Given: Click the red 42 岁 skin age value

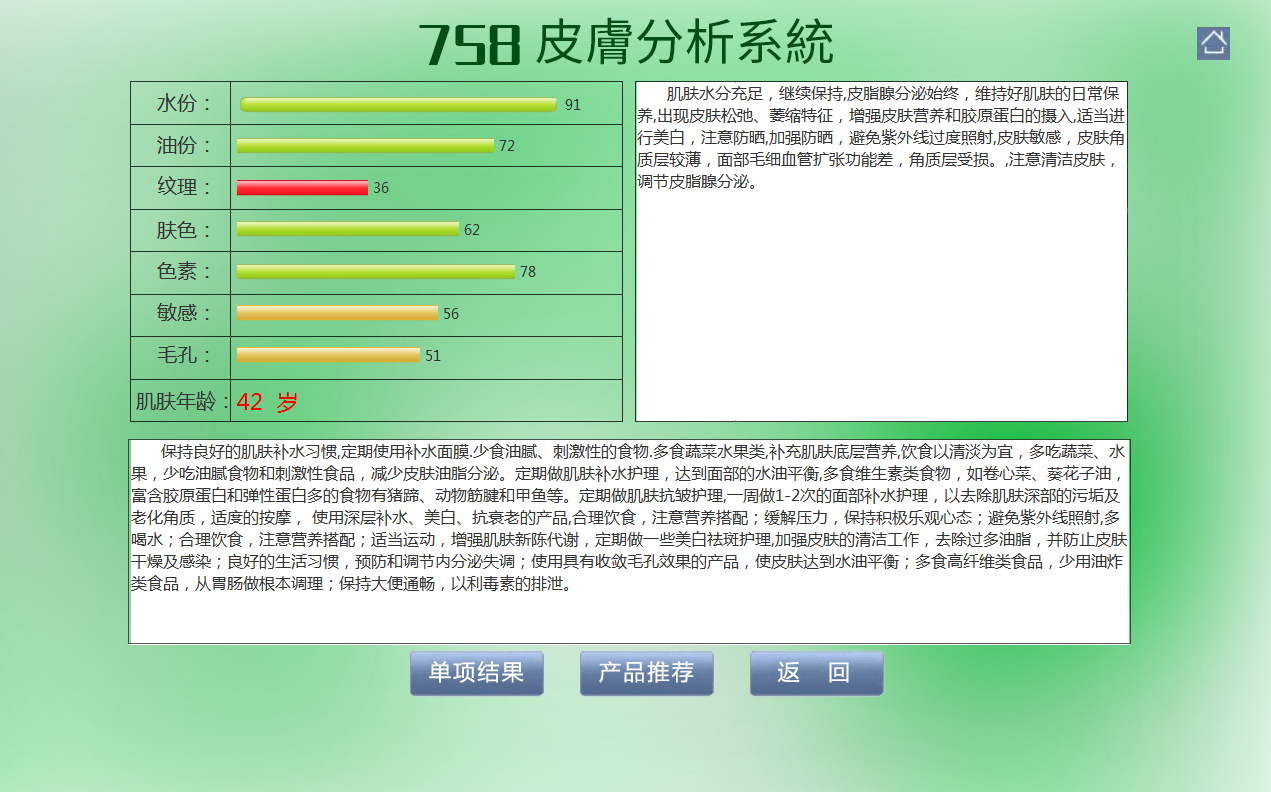Looking at the screenshot, I should pos(267,403).
